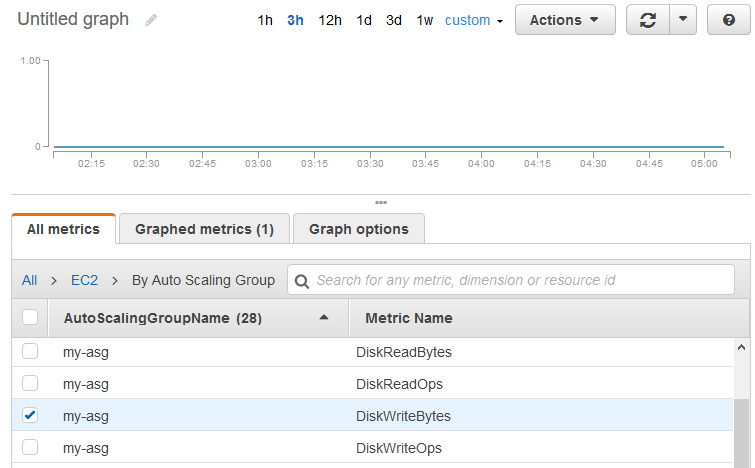Expand the custom time range dropdown
The width and height of the screenshot is (755, 468).
pyautogui.click(x=474, y=20)
